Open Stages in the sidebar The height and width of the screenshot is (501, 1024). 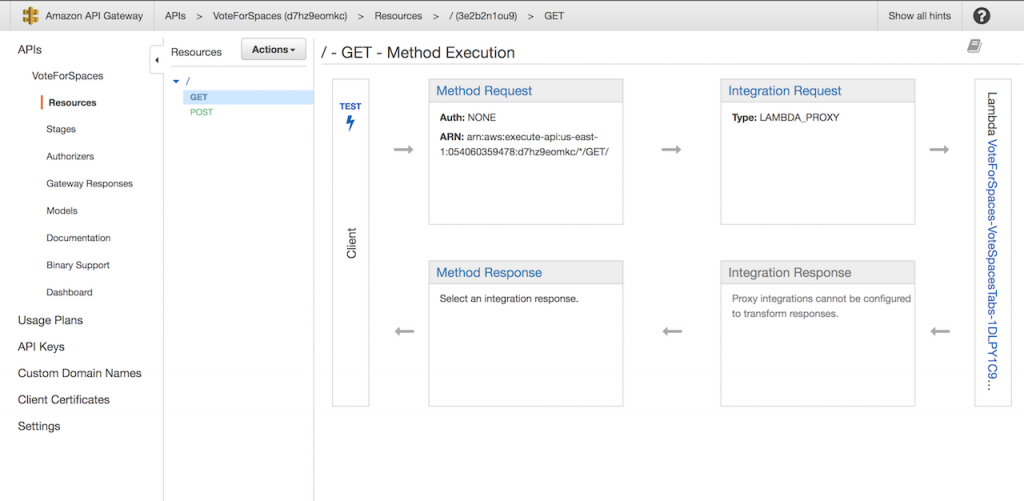(x=61, y=129)
